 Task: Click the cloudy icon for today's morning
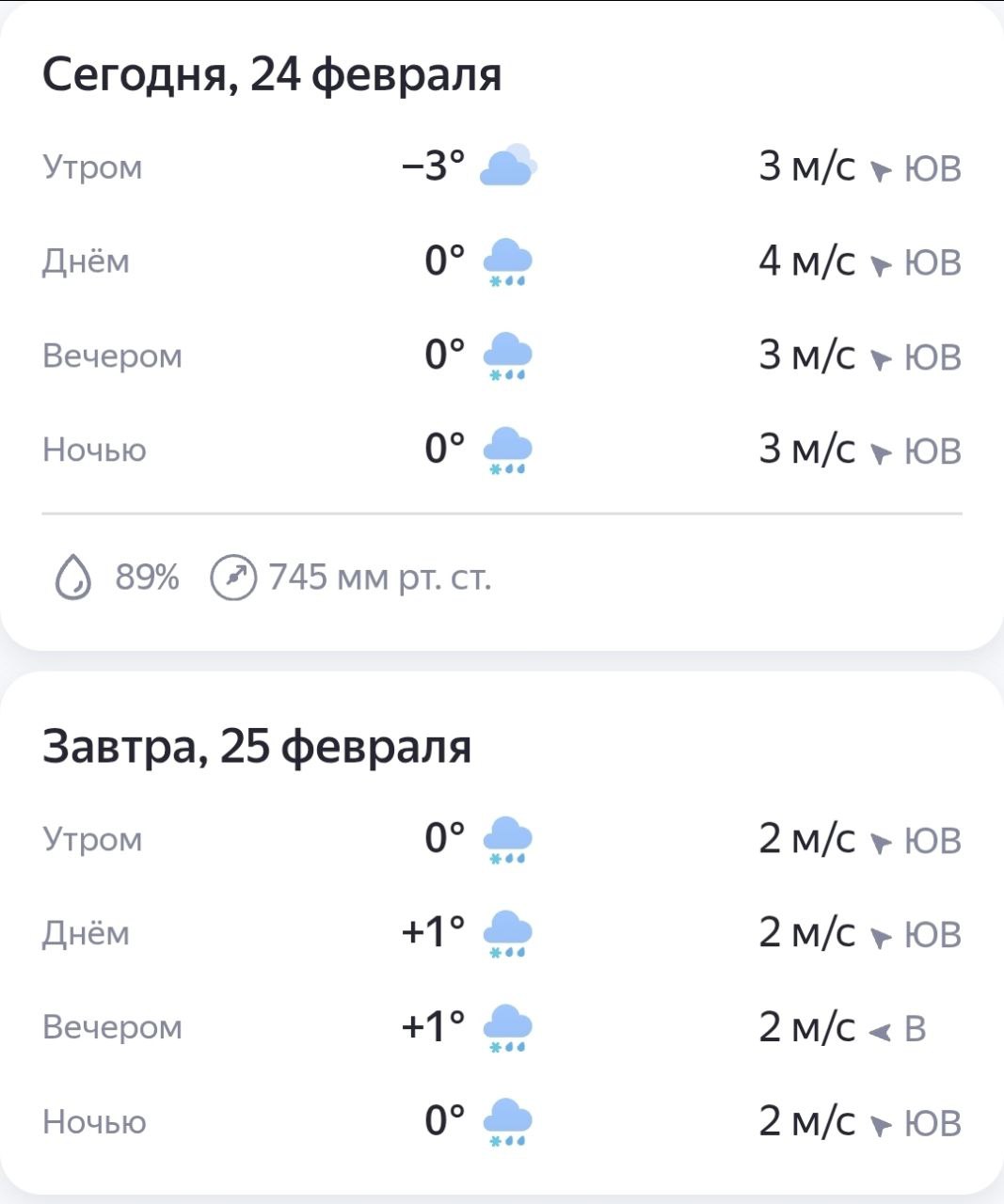pos(508,166)
